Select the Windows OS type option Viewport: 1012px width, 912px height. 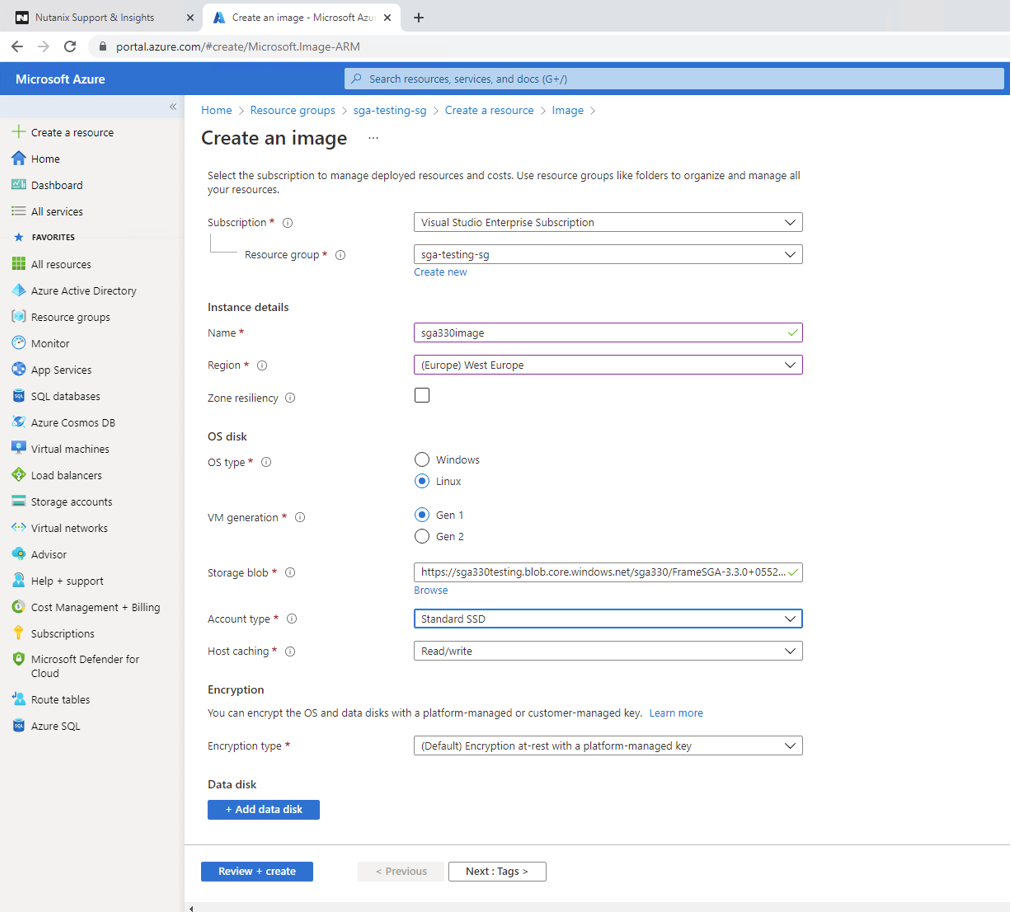point(421,459)
